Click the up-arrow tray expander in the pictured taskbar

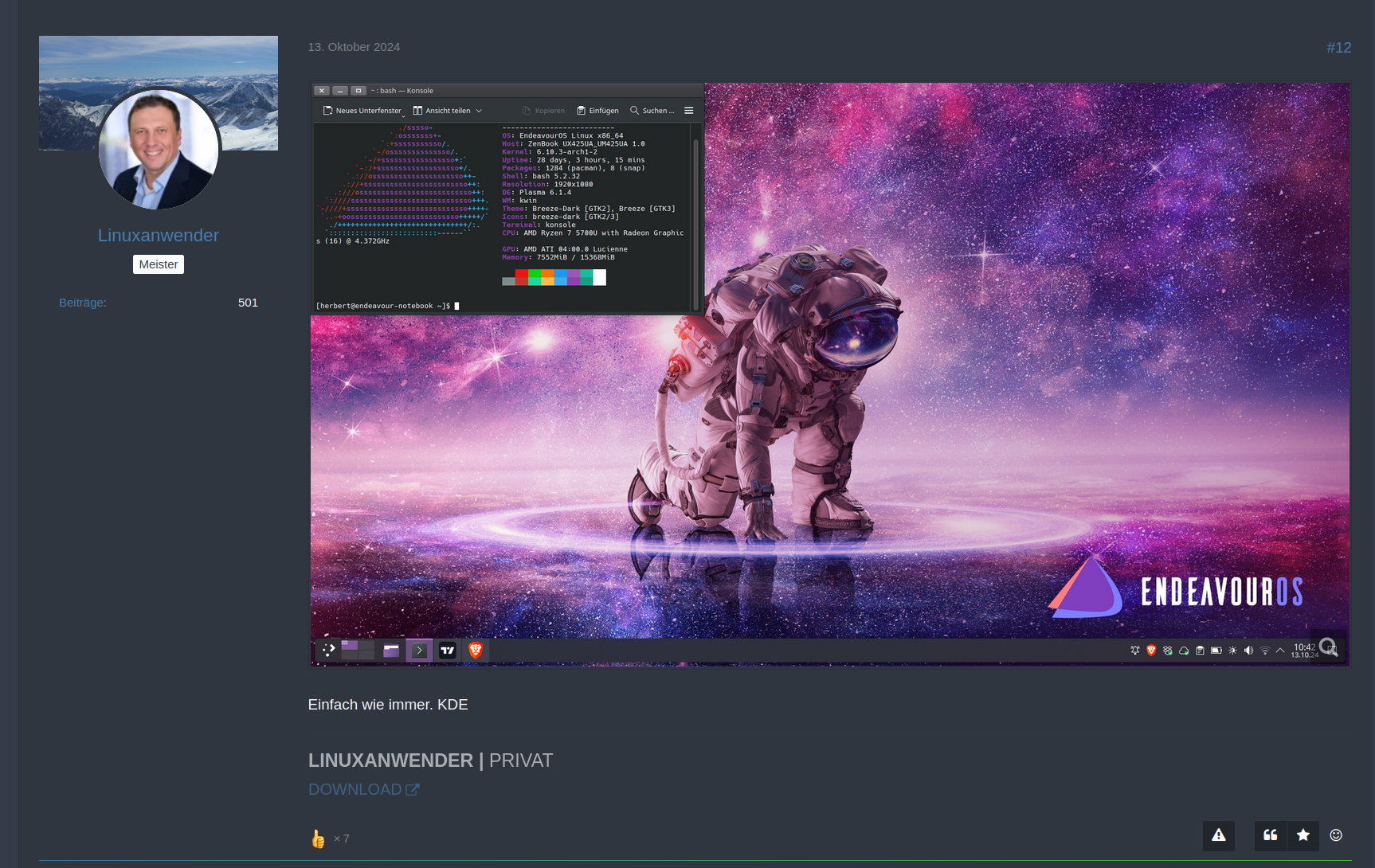coord(1280,651)
